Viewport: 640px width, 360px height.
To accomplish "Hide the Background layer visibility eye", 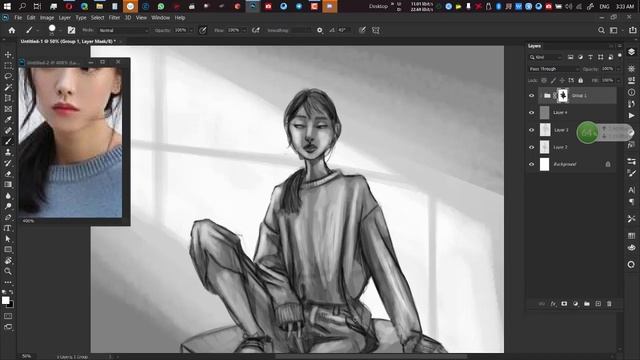I will coord(531,164).
